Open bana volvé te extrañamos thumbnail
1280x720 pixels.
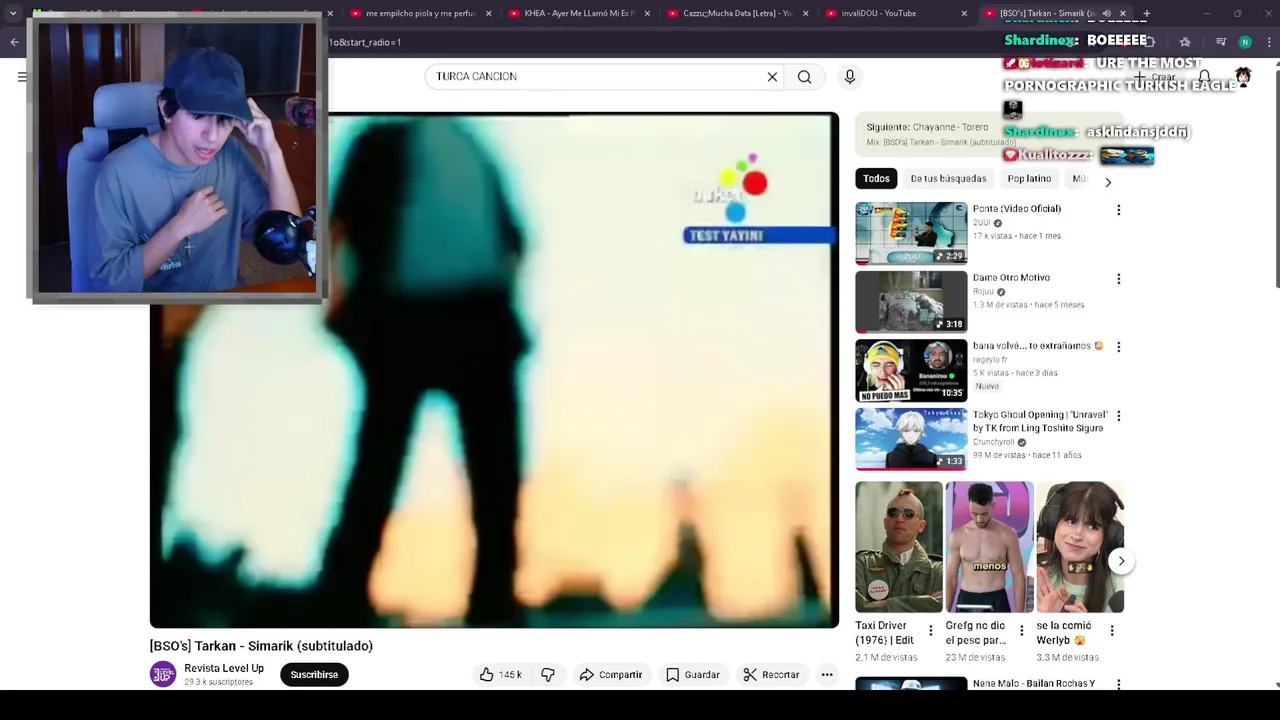point(911,370)
